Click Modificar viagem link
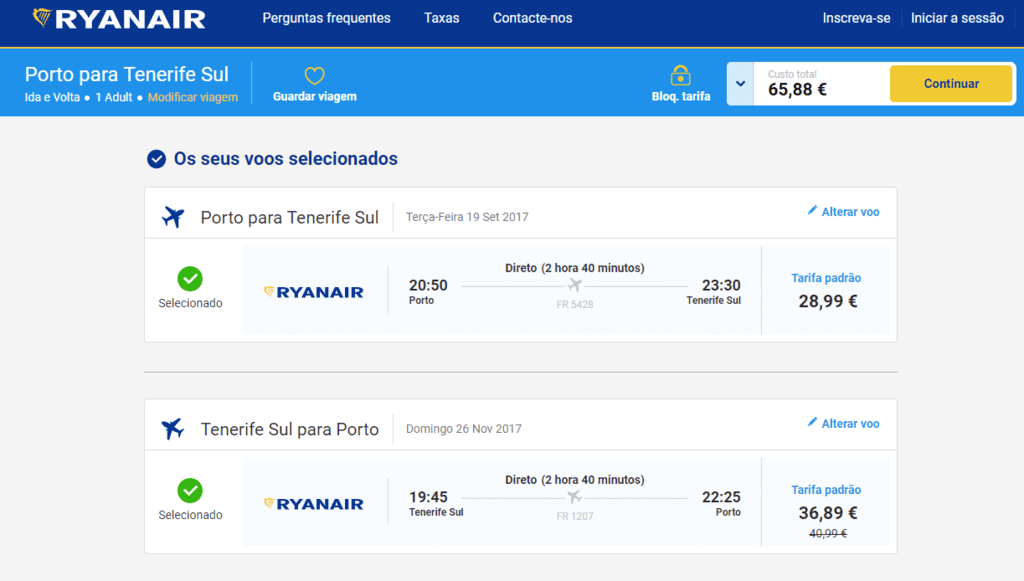Image resolution: width=1024 pixels, height=581 pixels. (193, 97)
